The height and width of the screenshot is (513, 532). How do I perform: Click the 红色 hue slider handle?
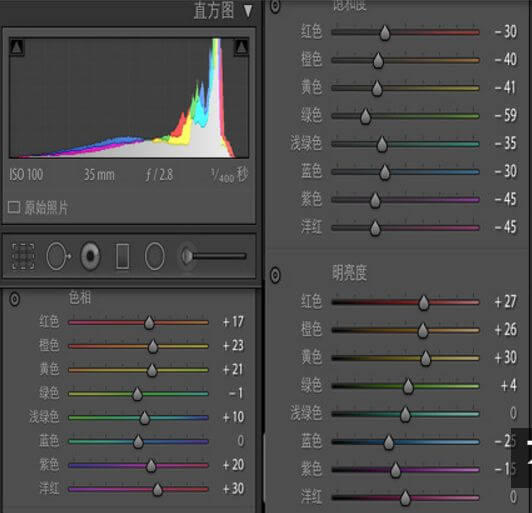pos(149,322)
